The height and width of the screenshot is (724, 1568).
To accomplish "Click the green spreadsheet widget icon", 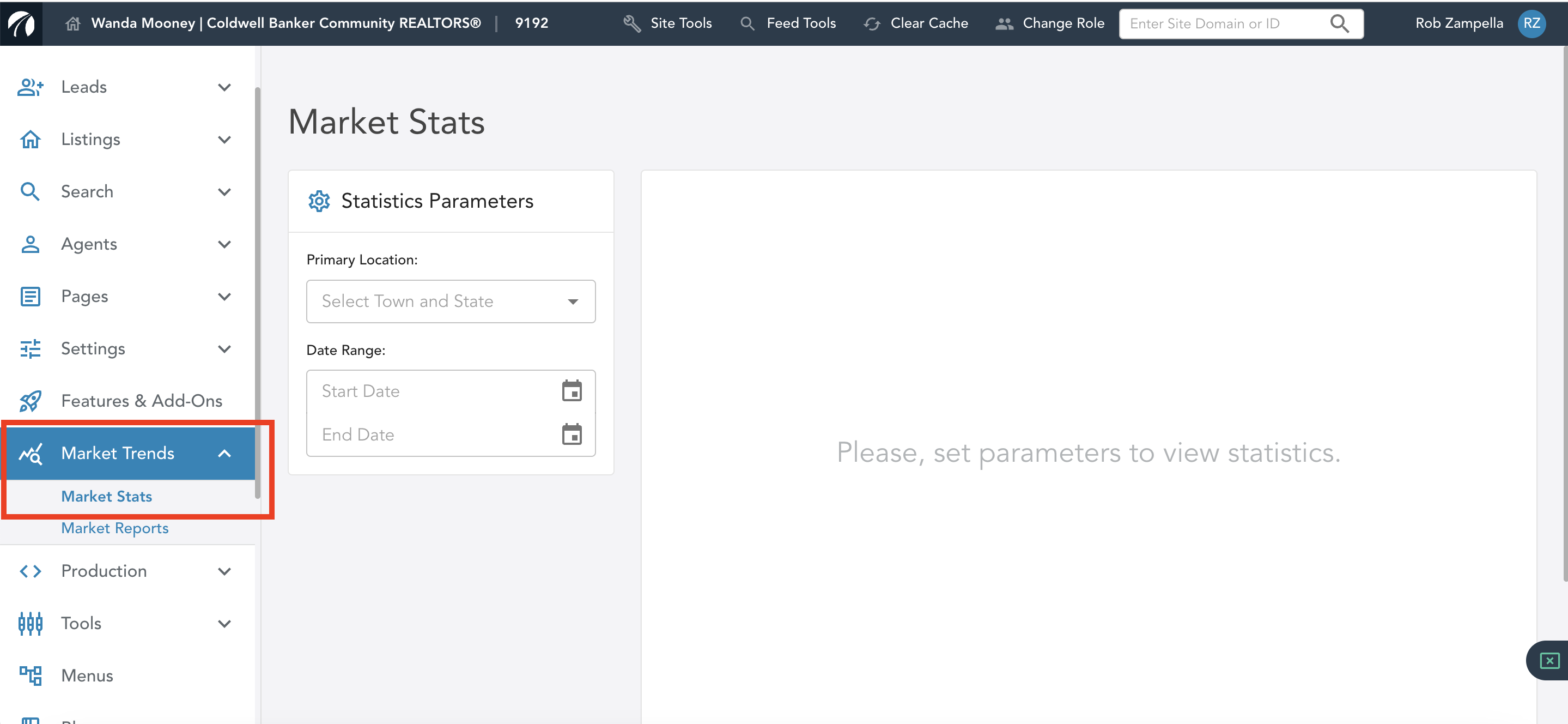I will 1548,660.
